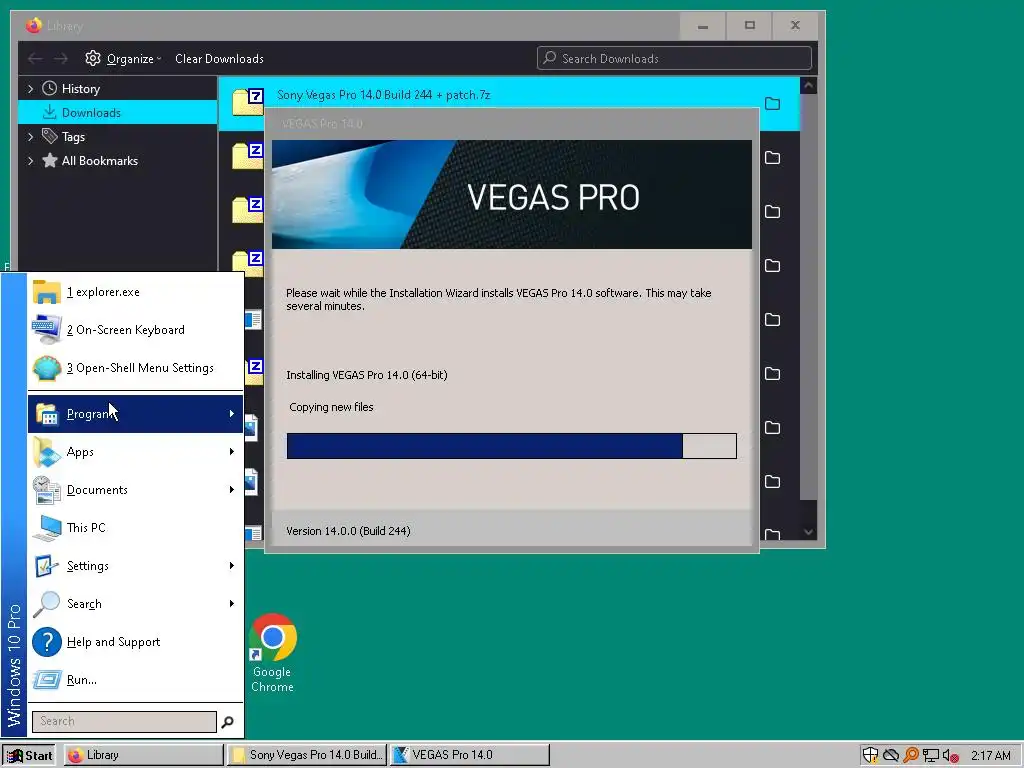Click the Run icon in Start menu
1024x768 pixels.
[x=47, y=680]
